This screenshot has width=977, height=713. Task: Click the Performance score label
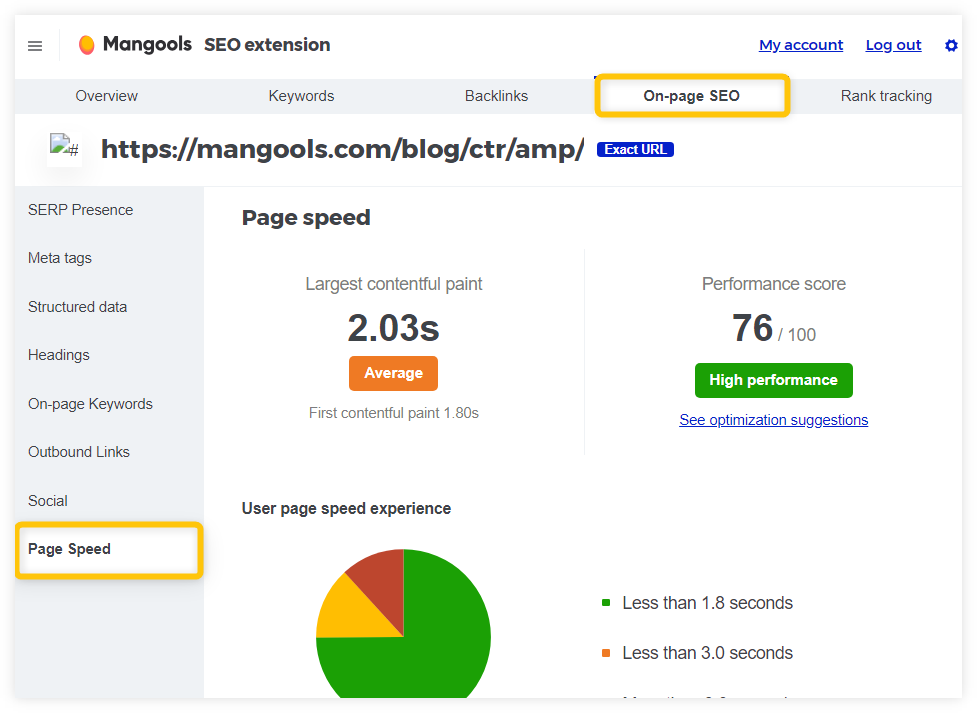point(773,284)
